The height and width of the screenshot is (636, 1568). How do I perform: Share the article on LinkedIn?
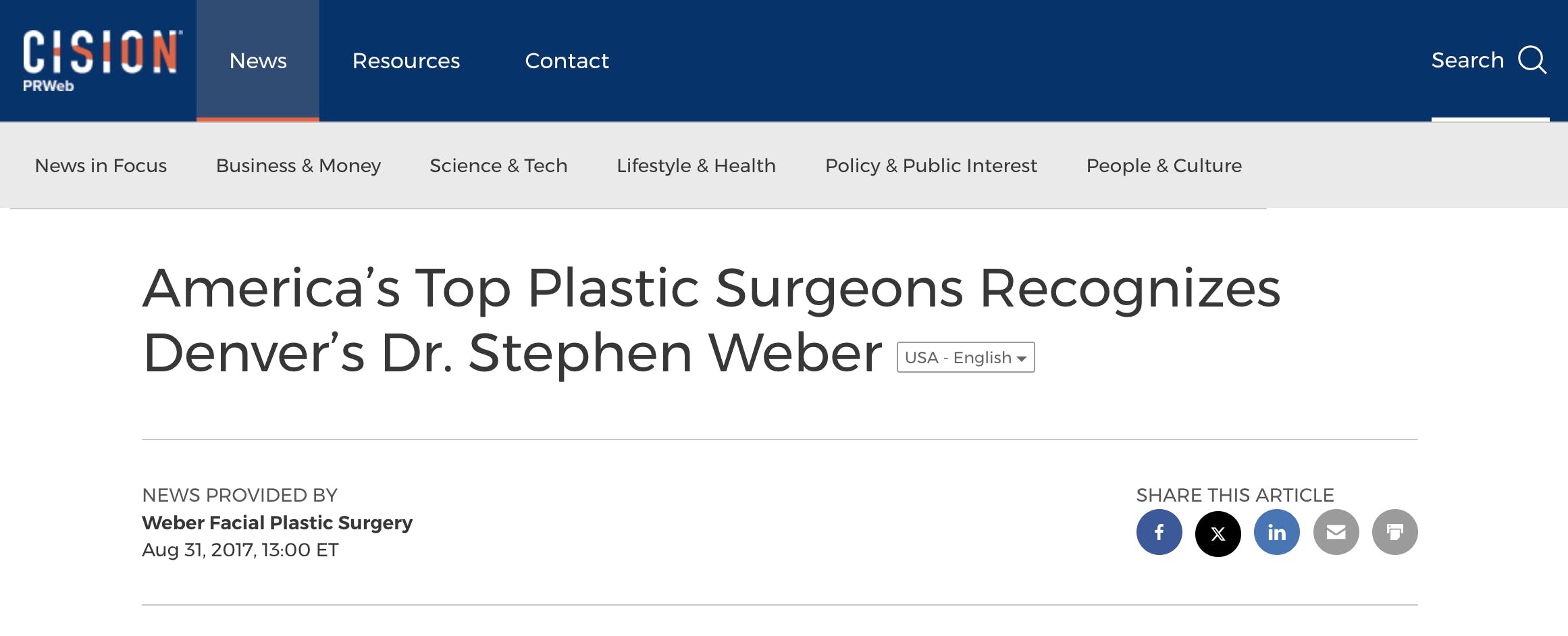(x=1276, y=532)
